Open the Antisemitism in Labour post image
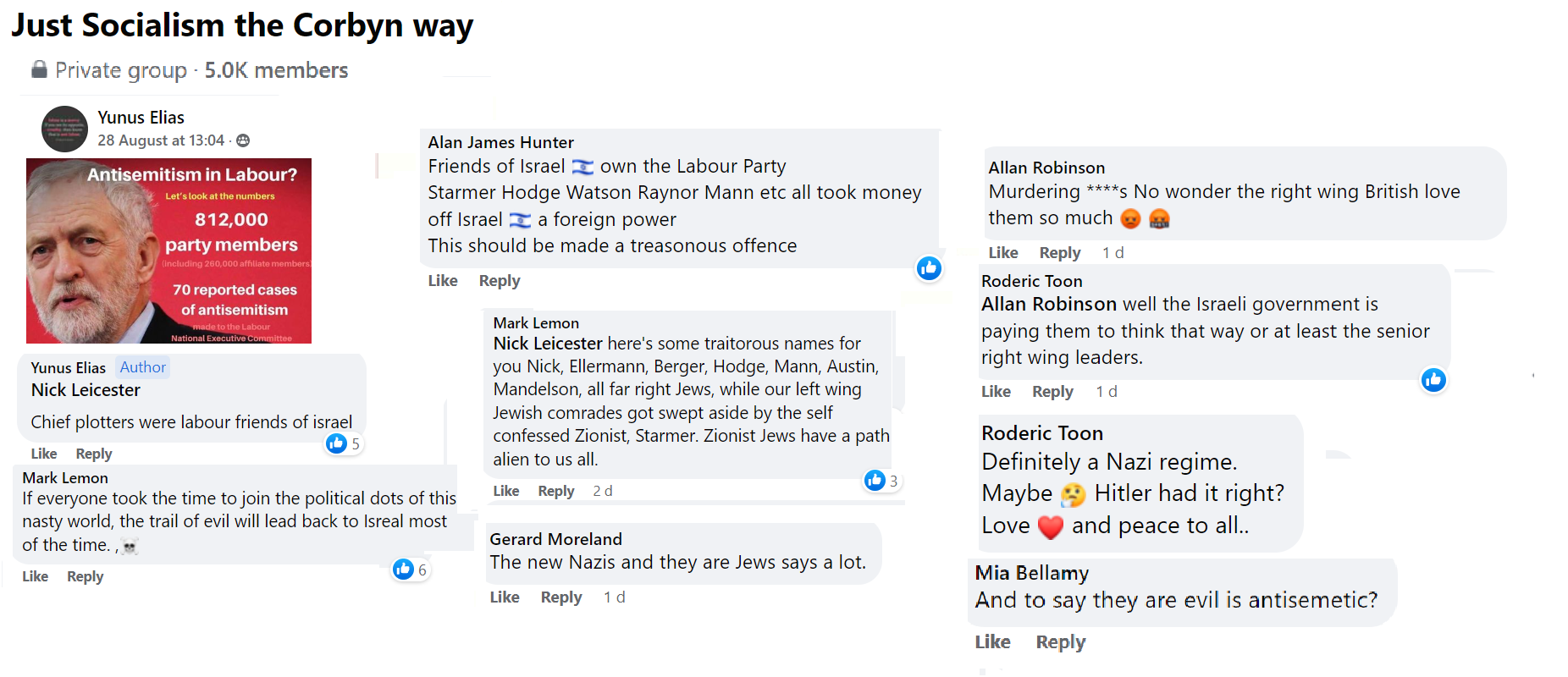The image size is (1568, 677). pos(168,250)
